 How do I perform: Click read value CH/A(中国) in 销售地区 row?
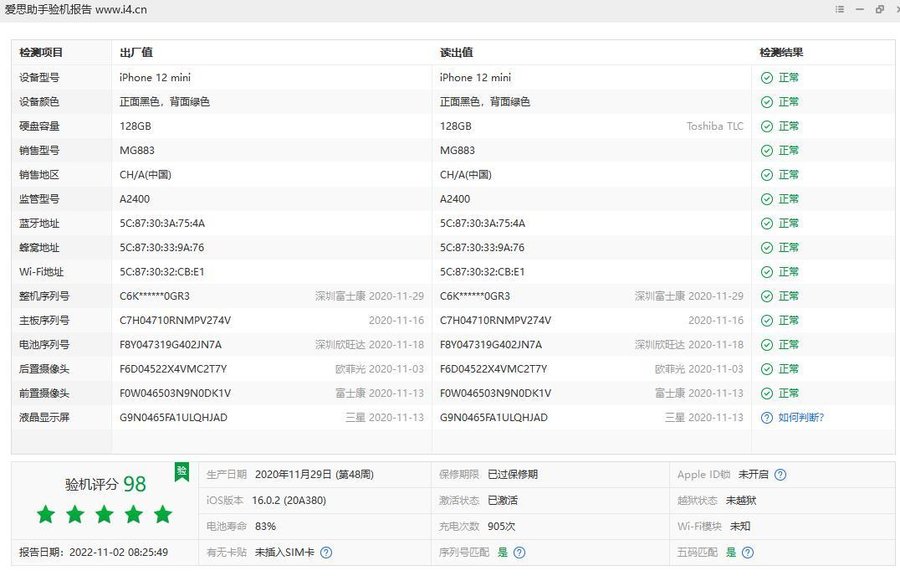465,174
